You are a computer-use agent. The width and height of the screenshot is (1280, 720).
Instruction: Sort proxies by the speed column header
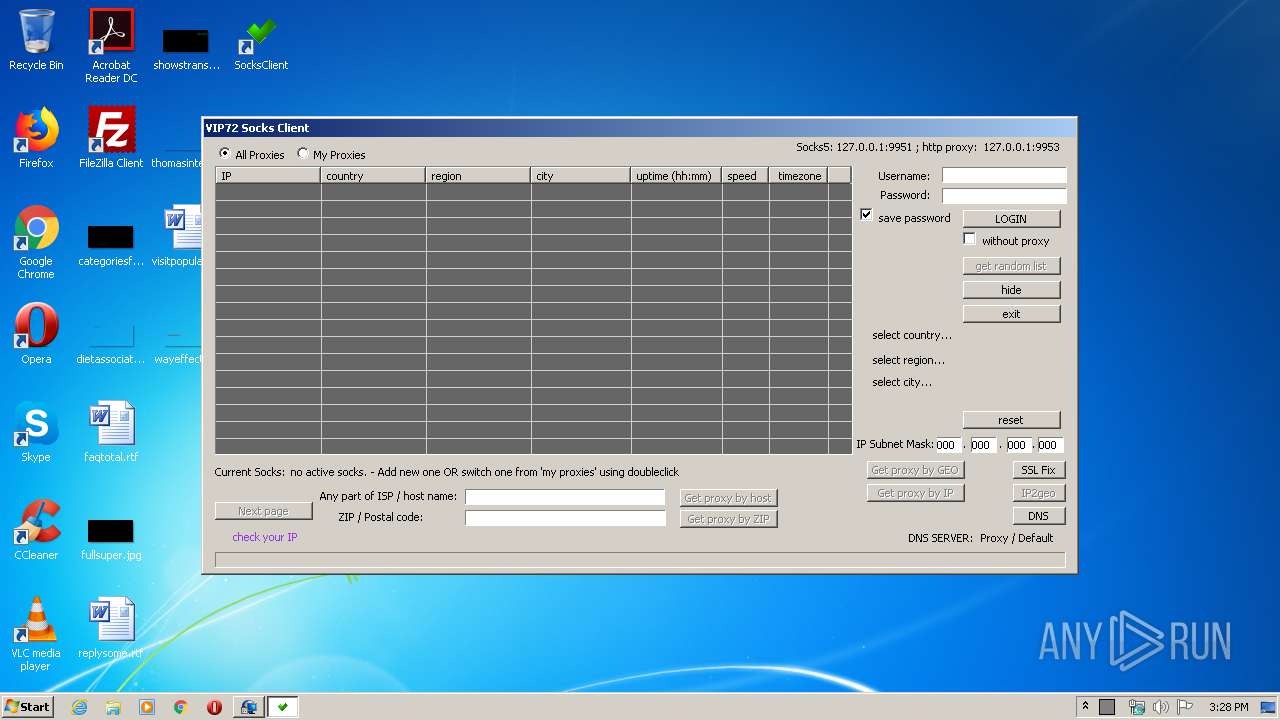pos(745,176)
